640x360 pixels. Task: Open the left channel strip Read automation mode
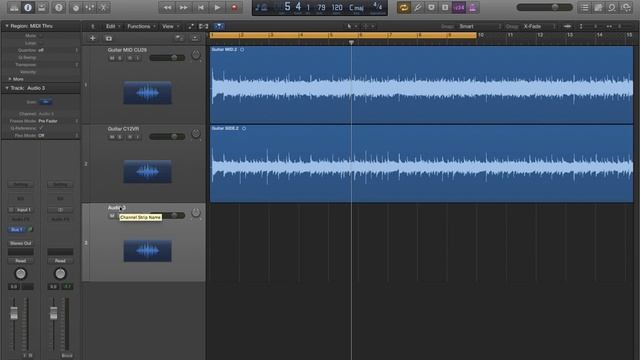[x=21, y=261]
